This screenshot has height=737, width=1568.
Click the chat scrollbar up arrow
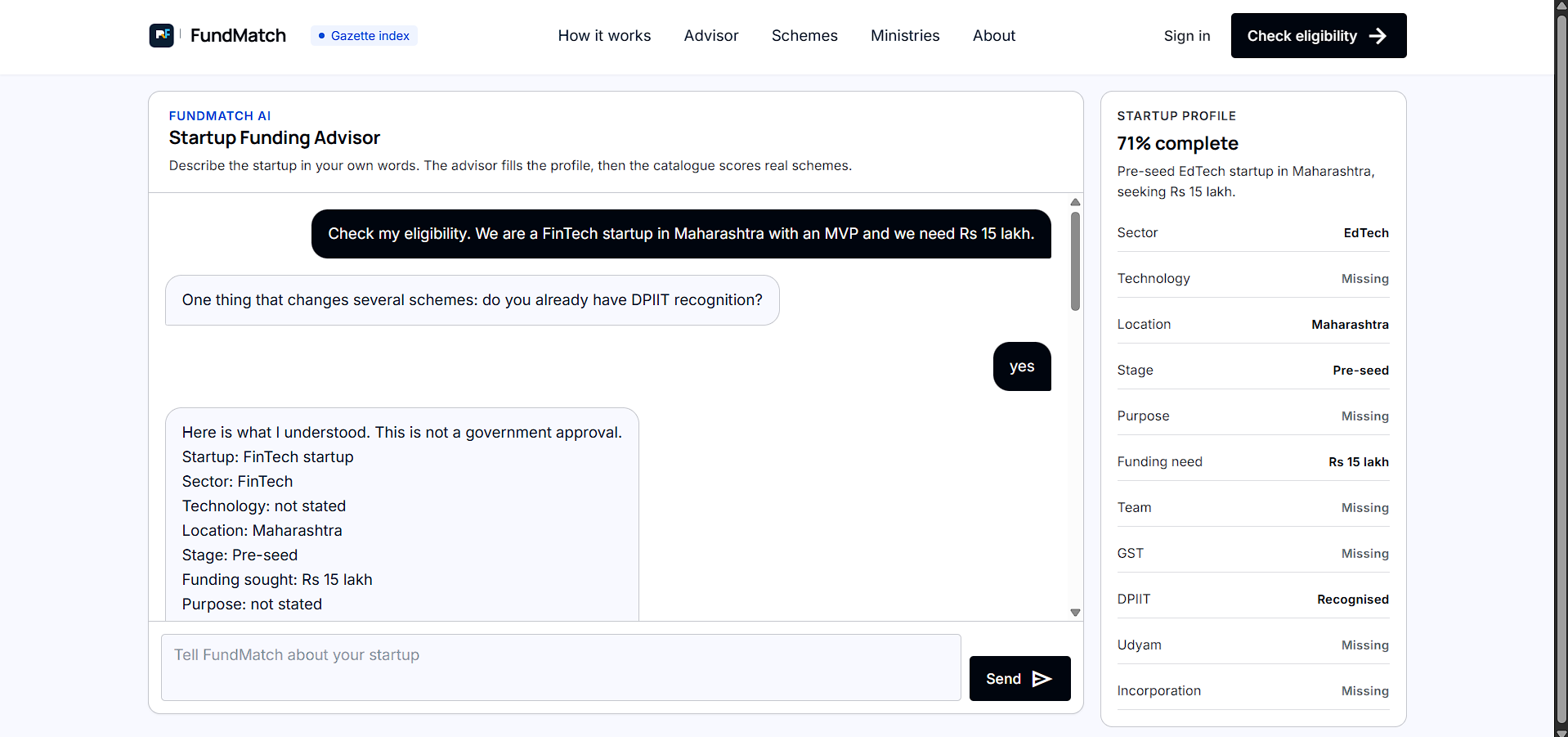click(x=1075, y=202)
